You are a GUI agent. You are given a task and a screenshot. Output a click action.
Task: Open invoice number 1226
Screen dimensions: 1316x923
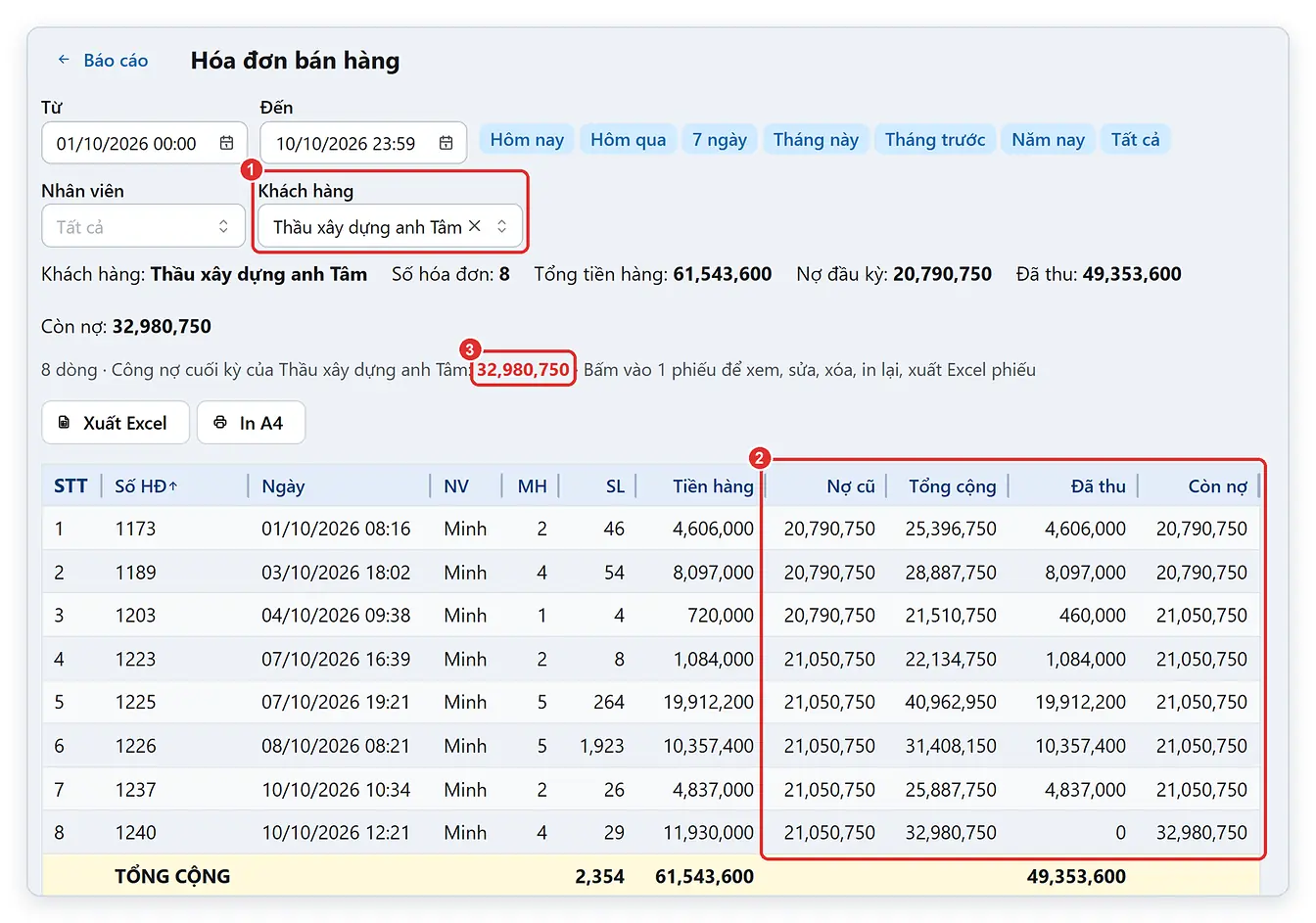(135, 746)
